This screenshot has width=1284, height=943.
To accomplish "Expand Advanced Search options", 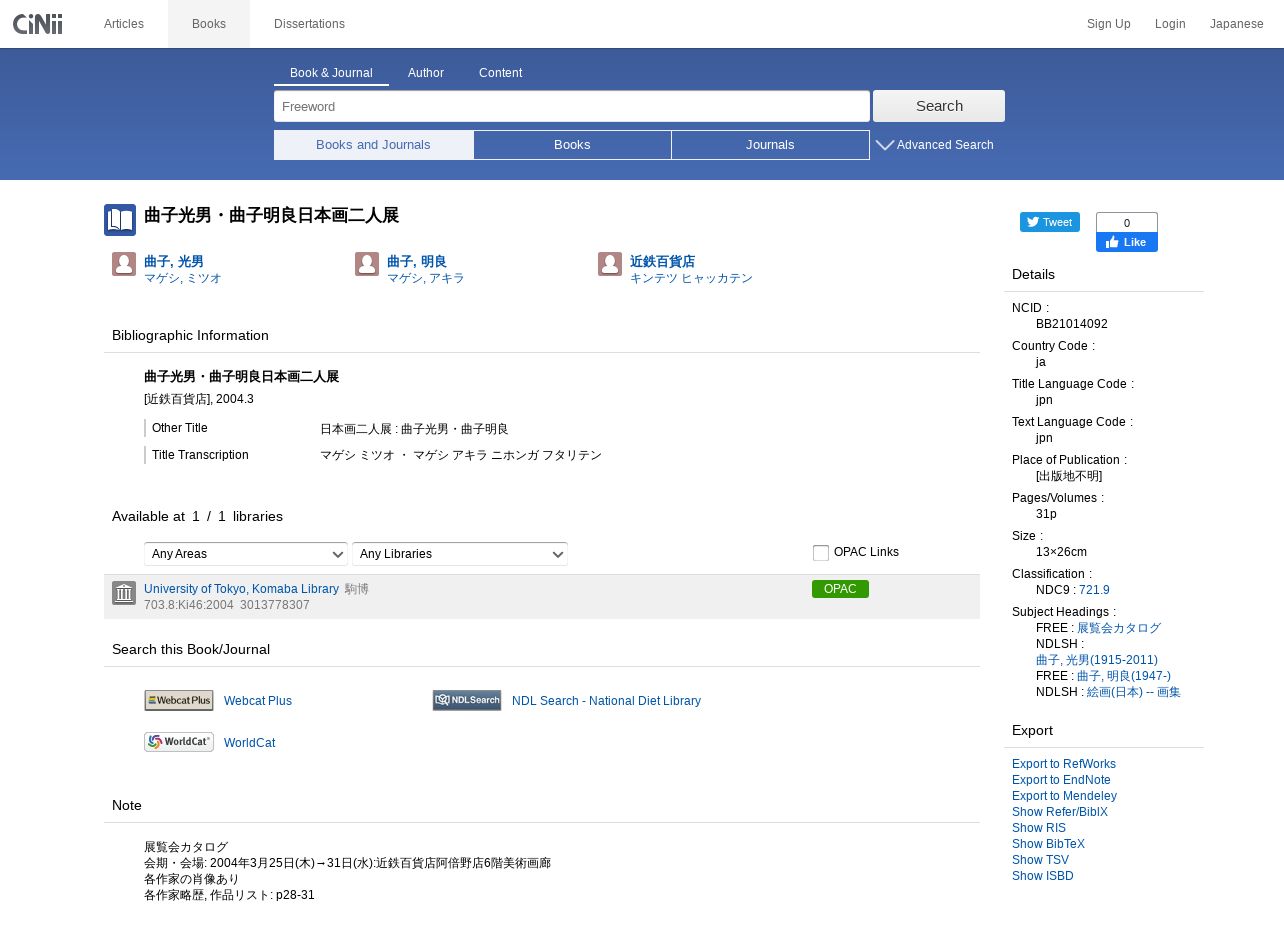I will tap(945, 145).
